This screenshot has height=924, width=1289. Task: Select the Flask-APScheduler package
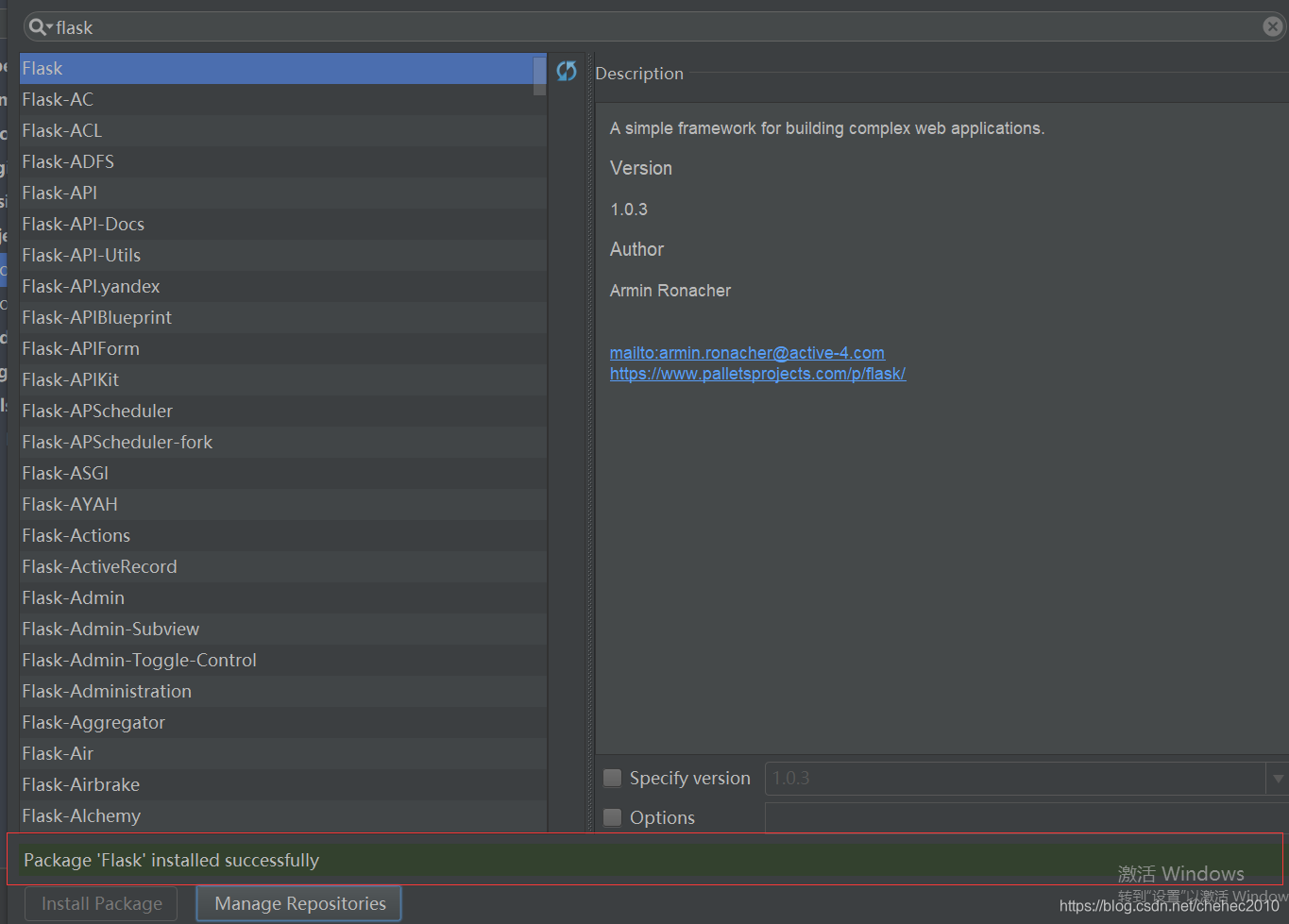(282, 411)
